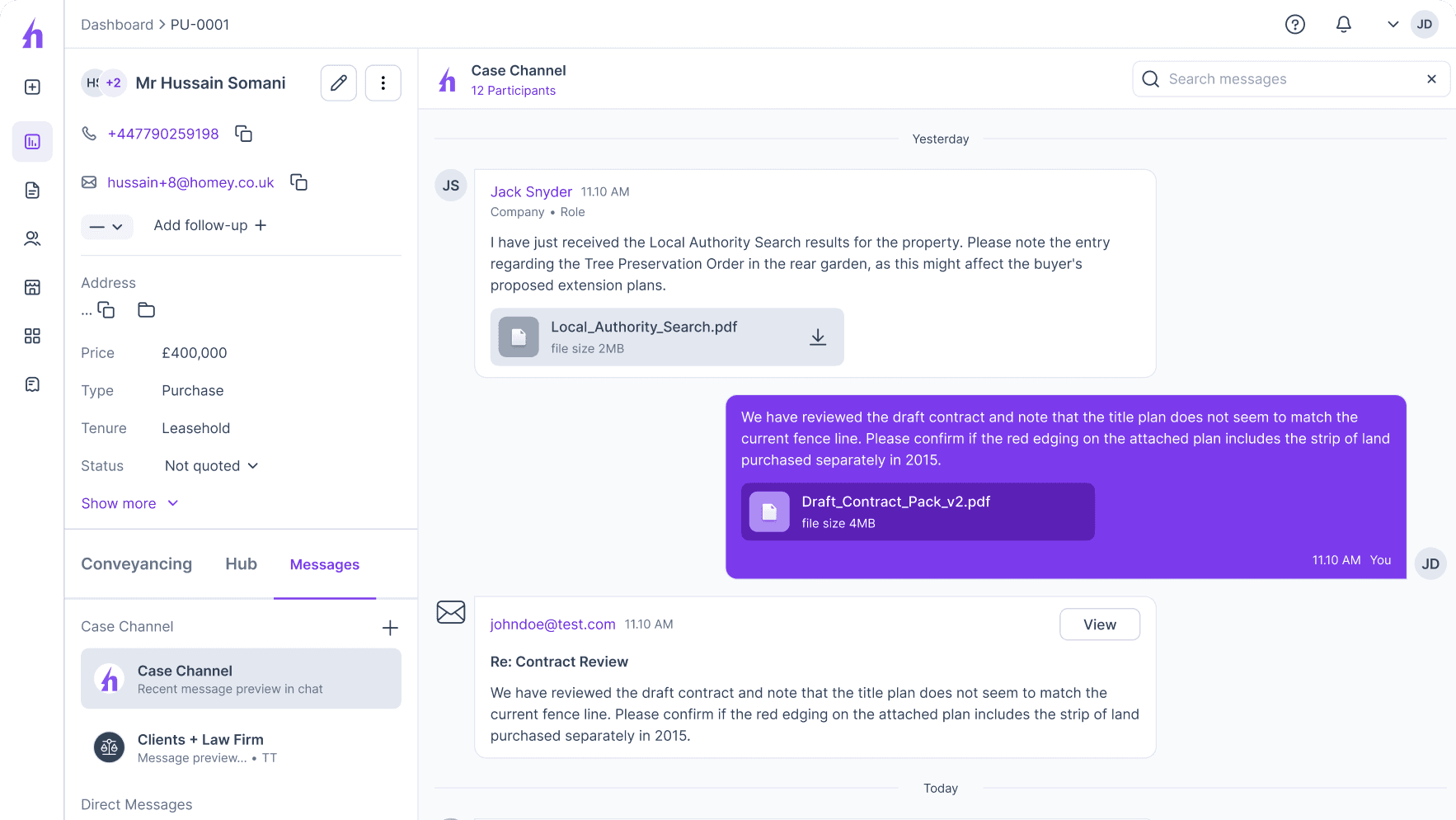Click View on the Contract Review email
This screenshot has width=1456, height=820.
(1100, 624)
